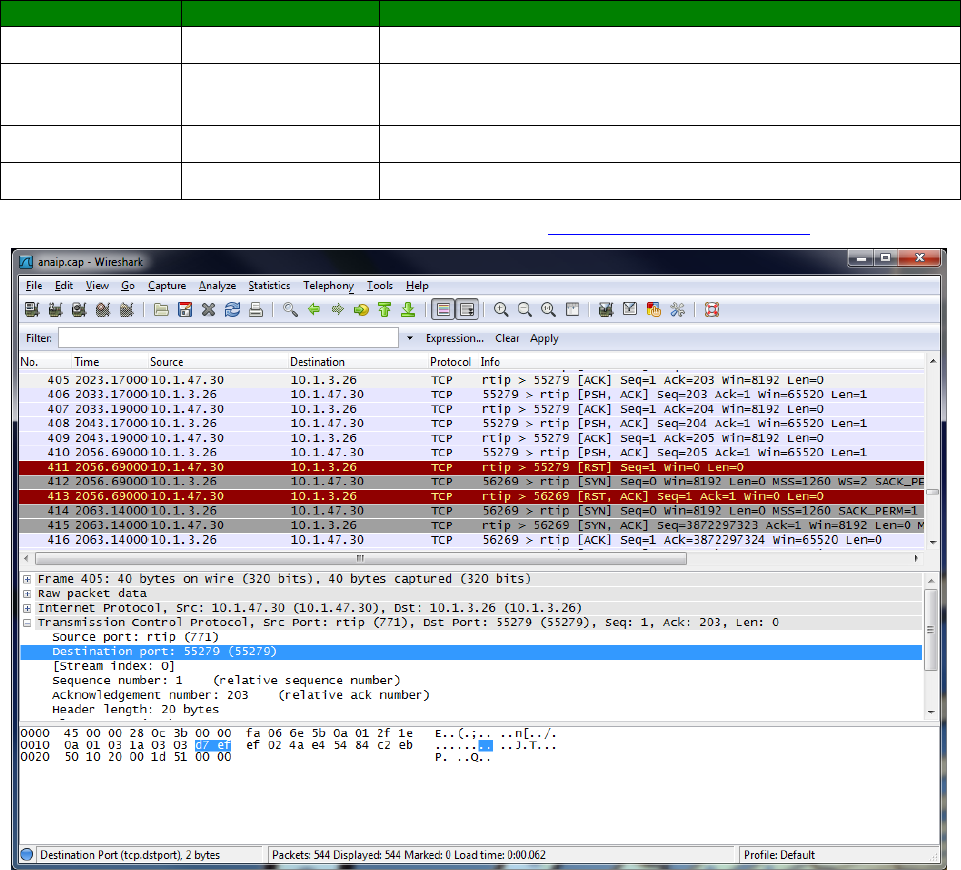Open the File menu

tap(34, 286)
